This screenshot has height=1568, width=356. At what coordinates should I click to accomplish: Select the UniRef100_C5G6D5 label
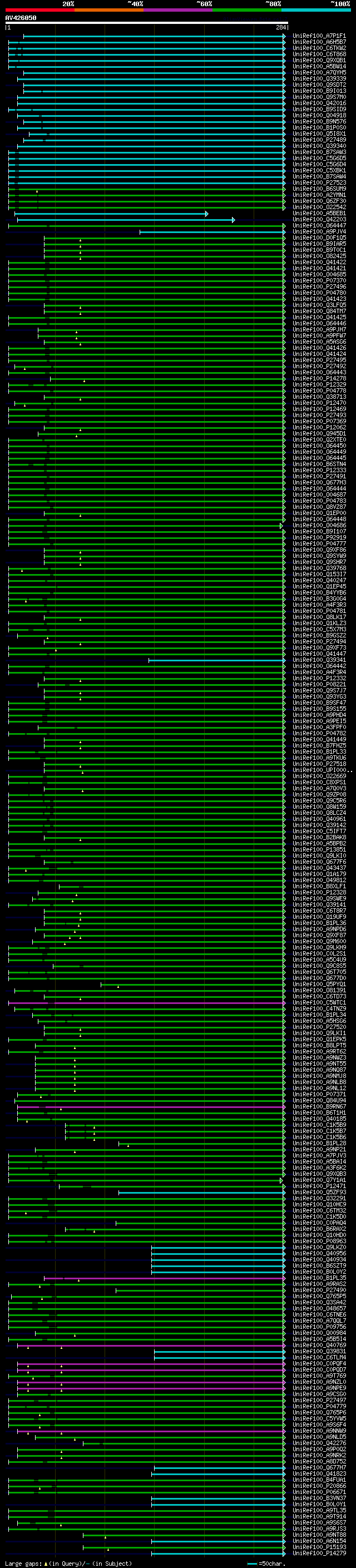tap(319, 159)
